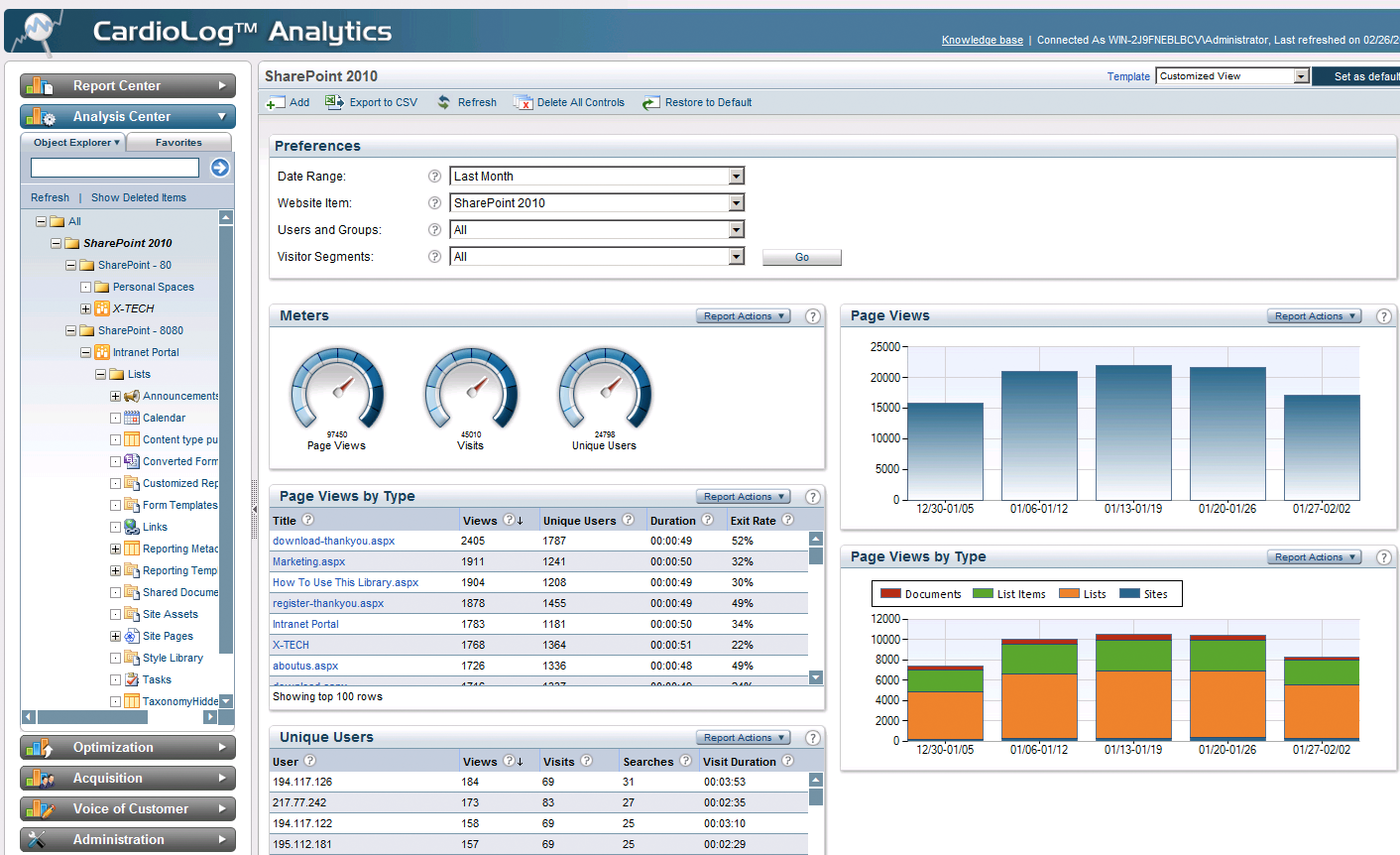The height and width of the screenshot is (855, 1400).
Task: Open the Date Range dropdown
Action: point(736,176)
